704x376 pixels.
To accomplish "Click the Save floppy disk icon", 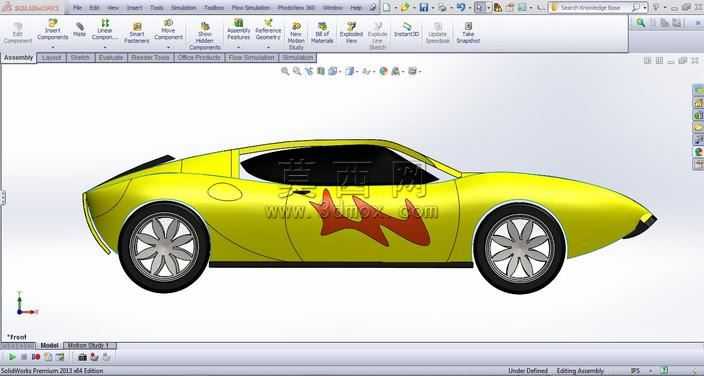I will click(x=423, y=7).
